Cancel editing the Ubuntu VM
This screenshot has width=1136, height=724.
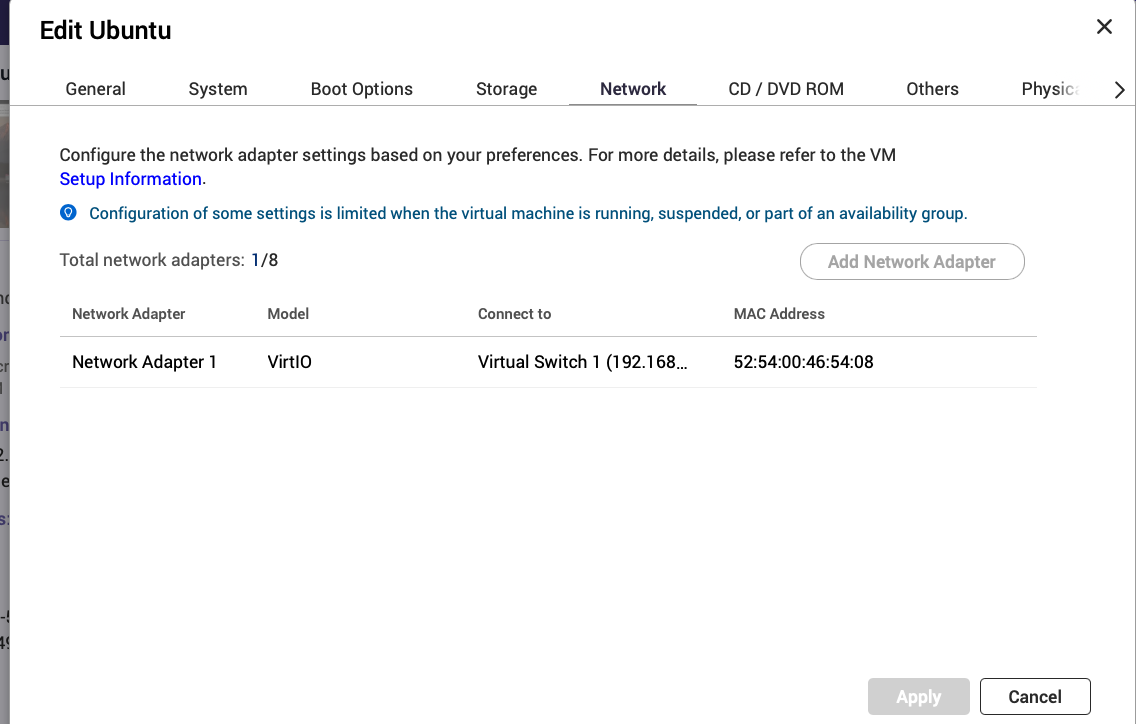[x=1034, y=696]
